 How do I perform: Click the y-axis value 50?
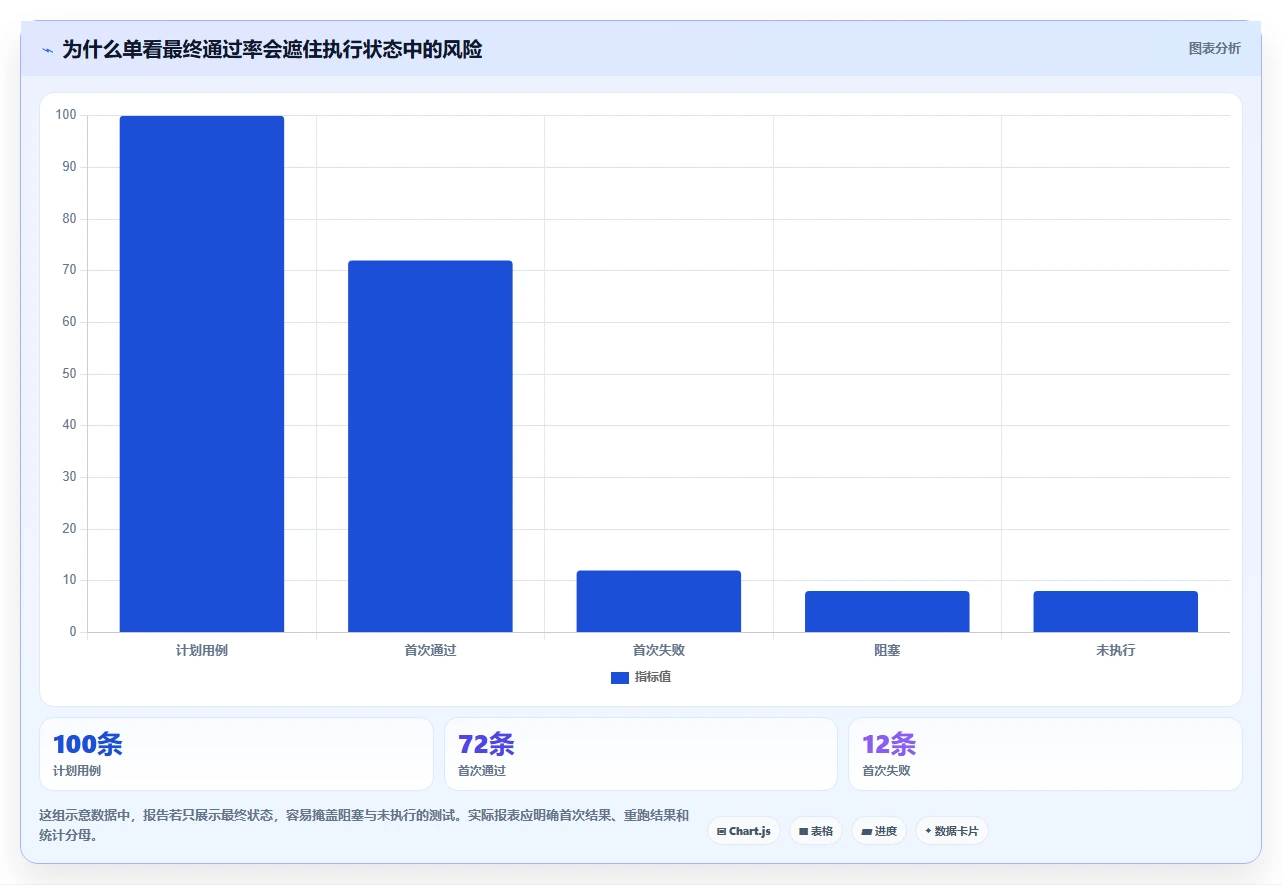70,374
